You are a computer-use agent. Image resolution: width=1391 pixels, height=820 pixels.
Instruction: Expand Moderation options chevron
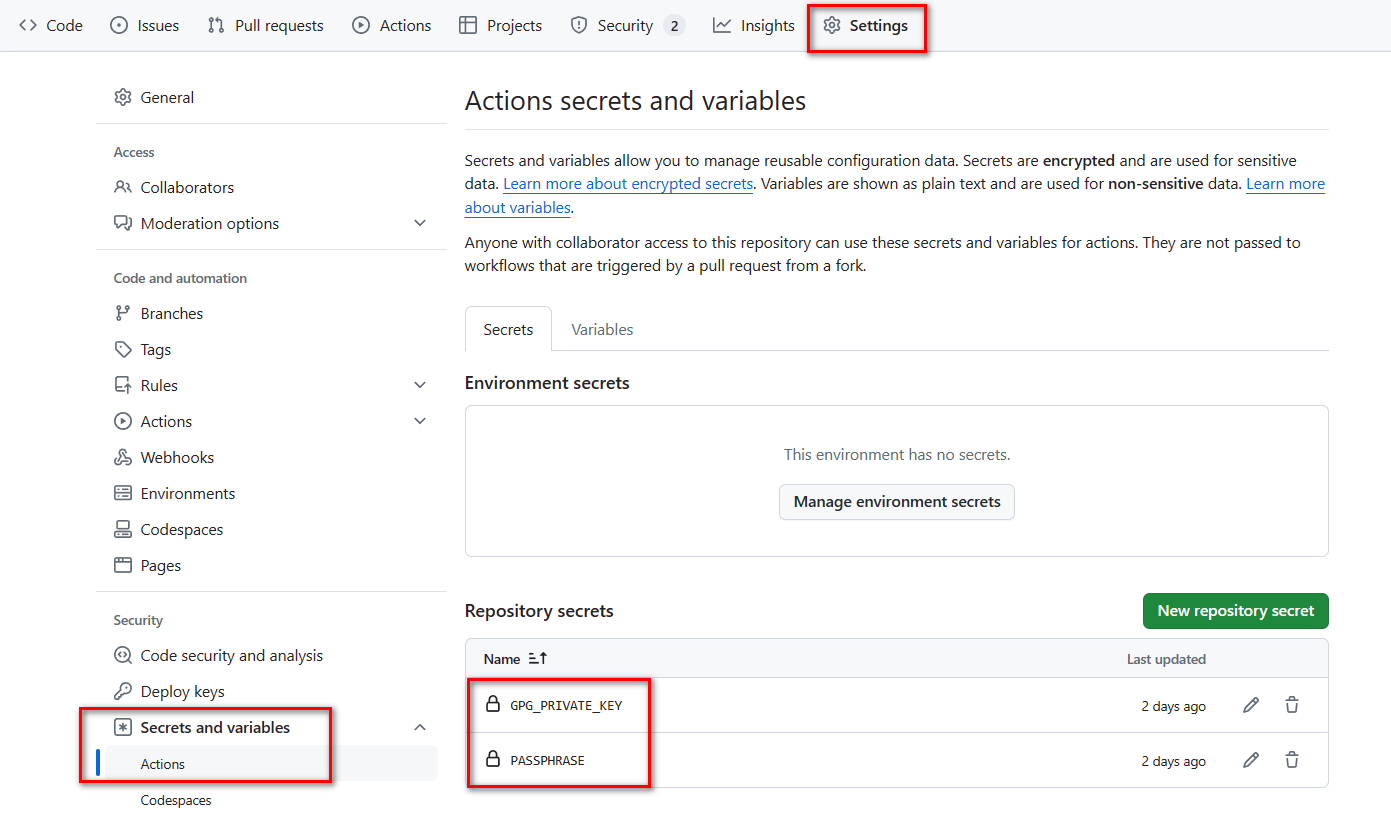click(420, 223)
